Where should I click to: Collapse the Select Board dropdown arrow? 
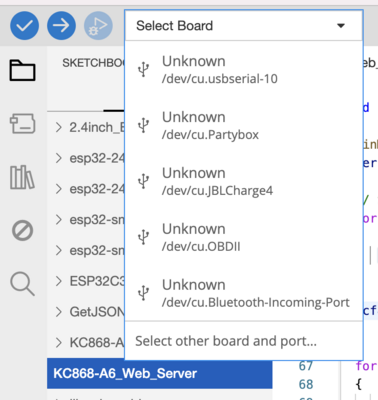click(x=341, y=26)
